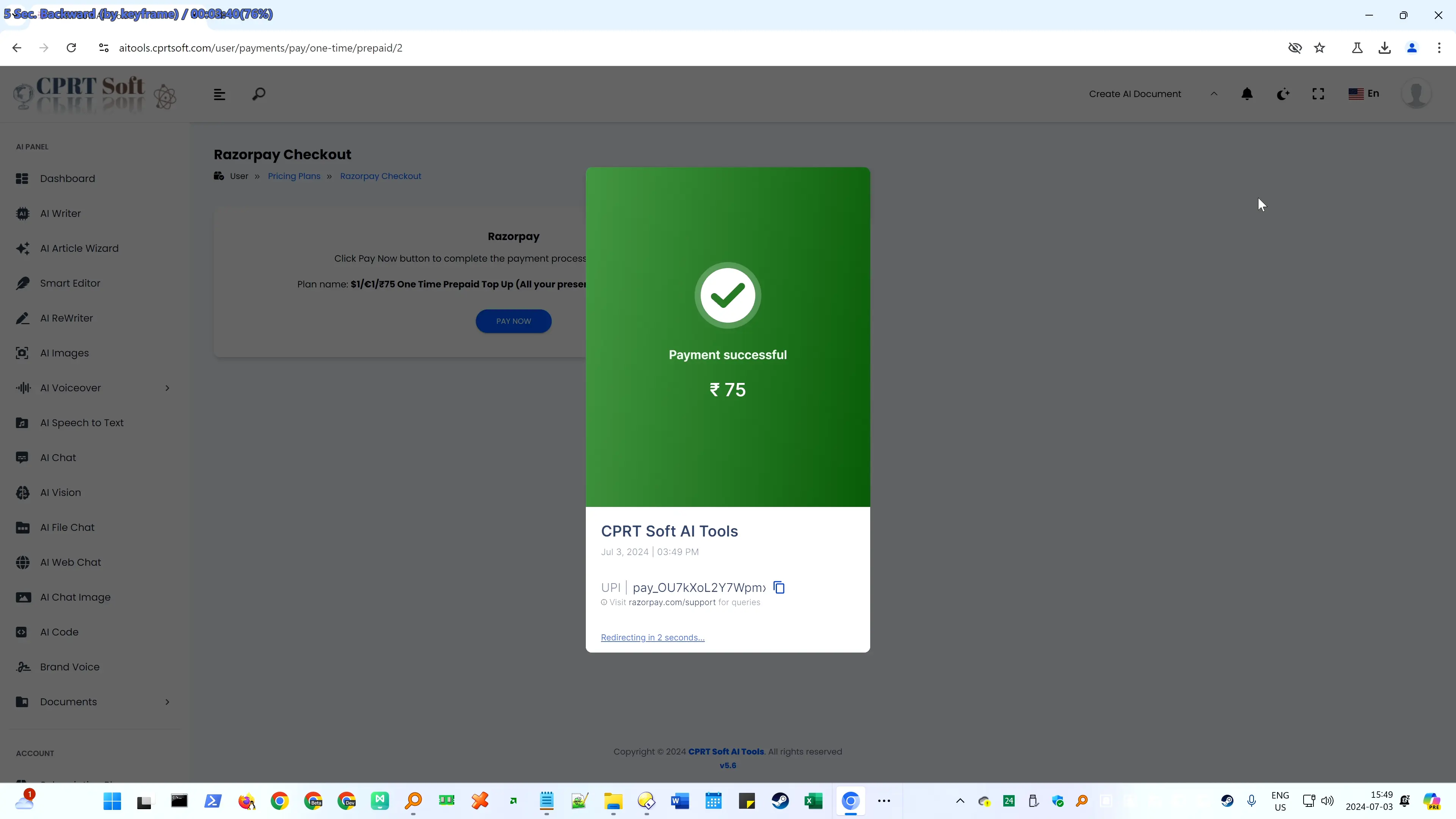1456x819 pixels.
Task: Open Chrome three-dot menu
Action: tap(1439, 48)
